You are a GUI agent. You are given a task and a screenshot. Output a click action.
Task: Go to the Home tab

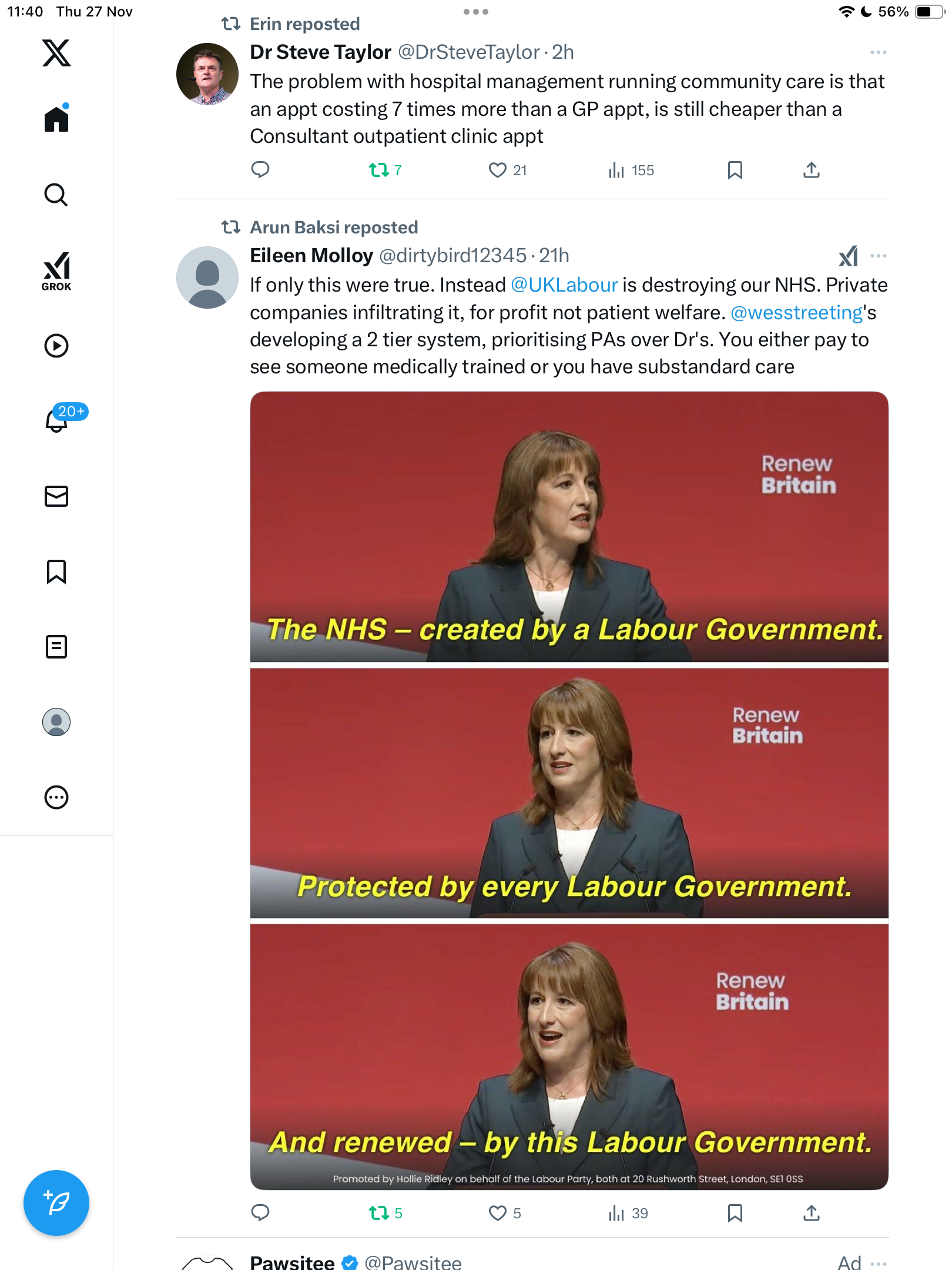56,119
